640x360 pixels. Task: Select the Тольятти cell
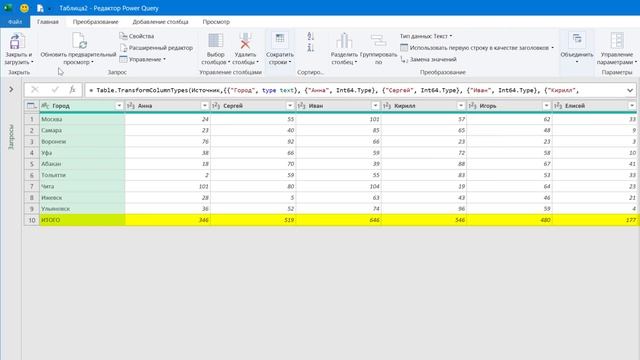pyautogui.click(x=82, y=175)
